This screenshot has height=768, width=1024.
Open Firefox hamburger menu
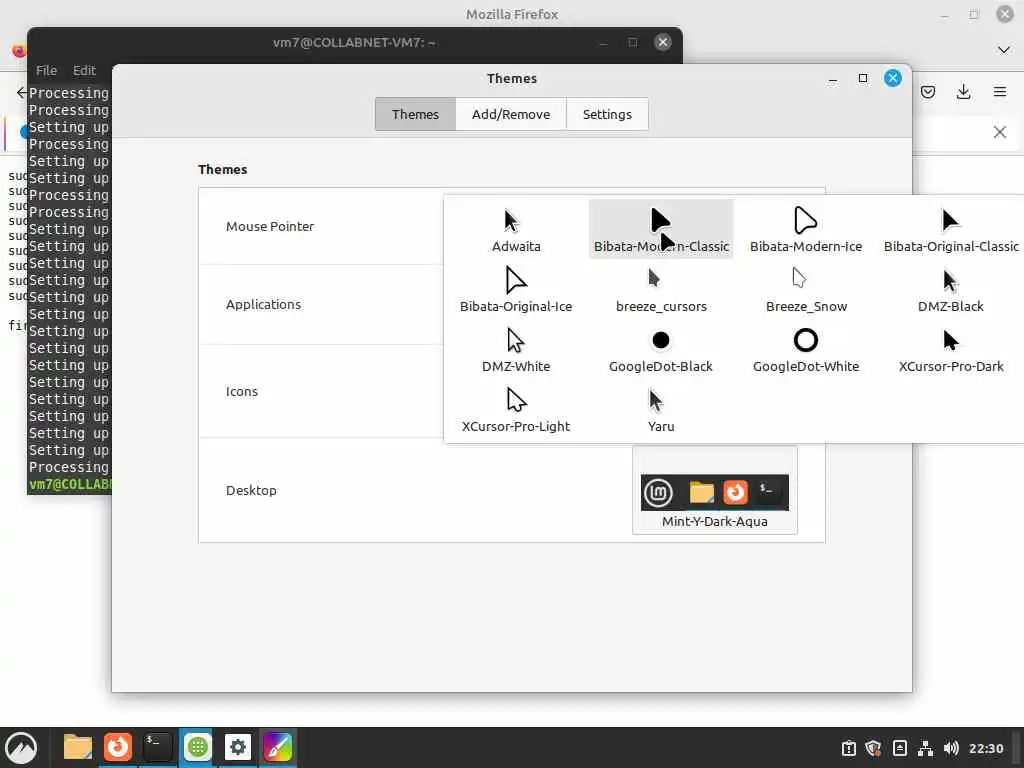click(1000, 92)
